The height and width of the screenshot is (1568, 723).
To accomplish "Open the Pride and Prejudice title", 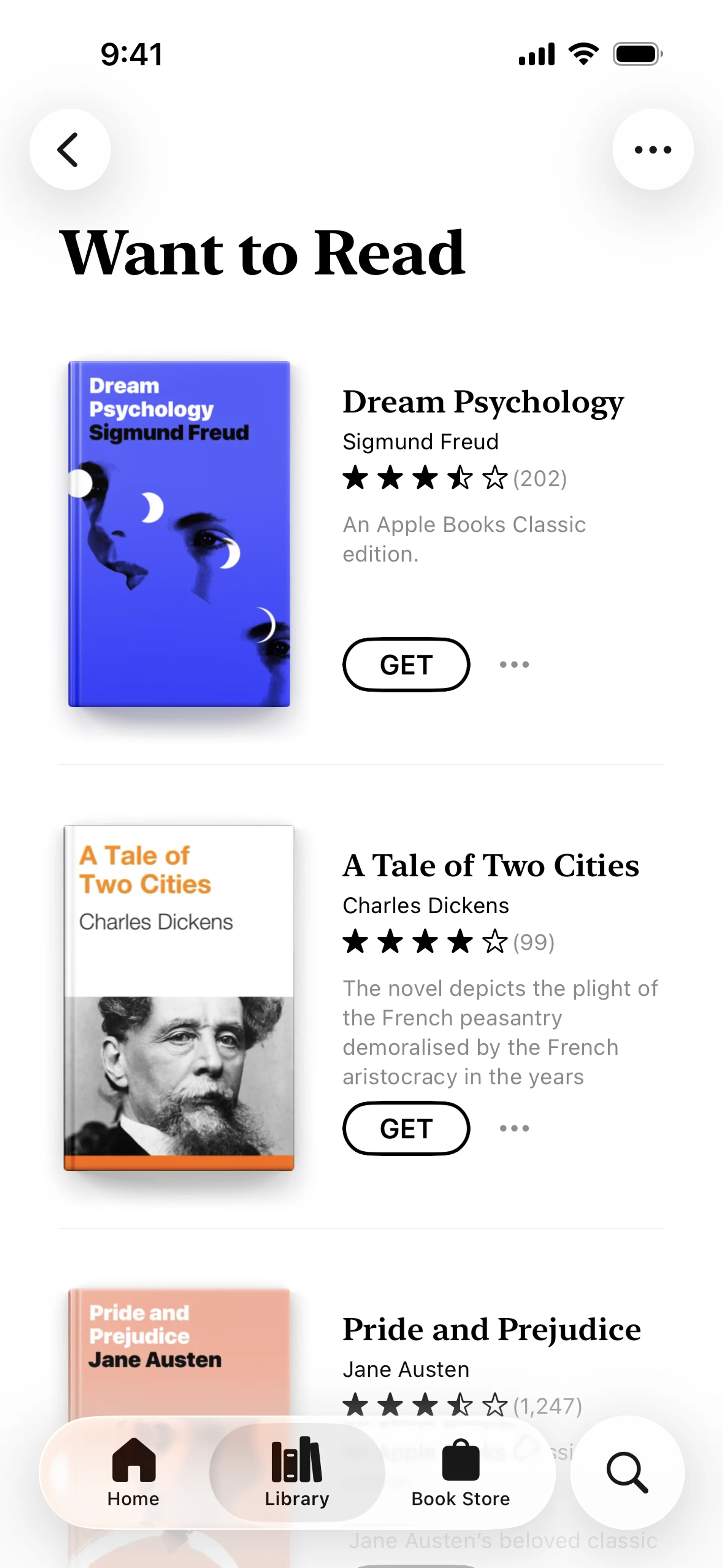I will (x=491, y=1330).
